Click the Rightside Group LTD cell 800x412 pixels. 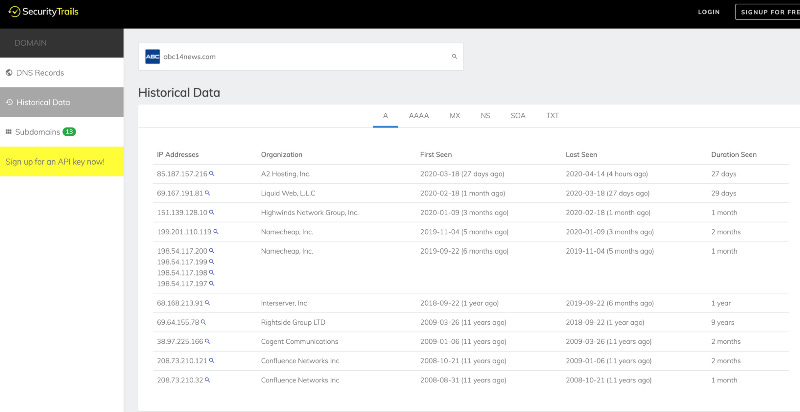coord(293,322)
